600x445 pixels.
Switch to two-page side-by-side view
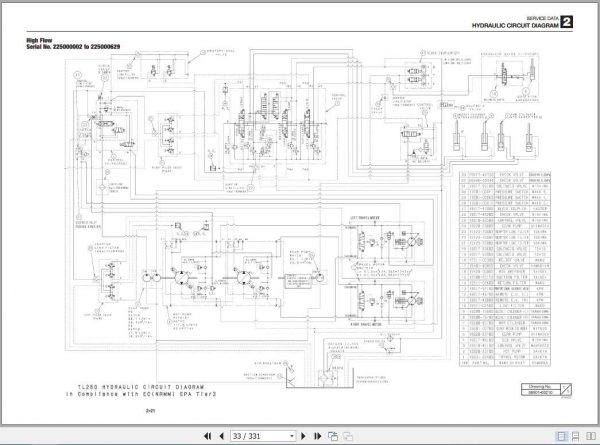pyautogui.click(x=591, y=436)
